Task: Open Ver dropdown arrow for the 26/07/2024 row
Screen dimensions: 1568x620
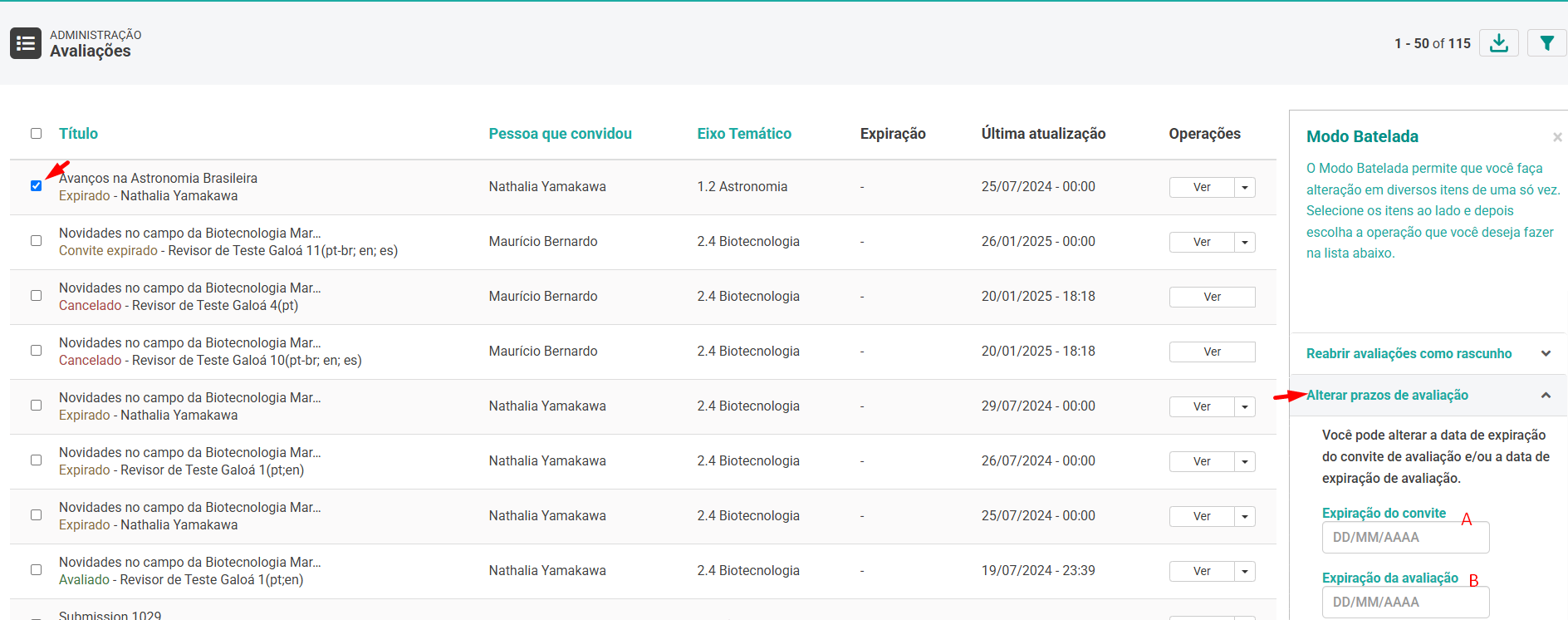Action: pyautogui.click(x=1245, y=461)
